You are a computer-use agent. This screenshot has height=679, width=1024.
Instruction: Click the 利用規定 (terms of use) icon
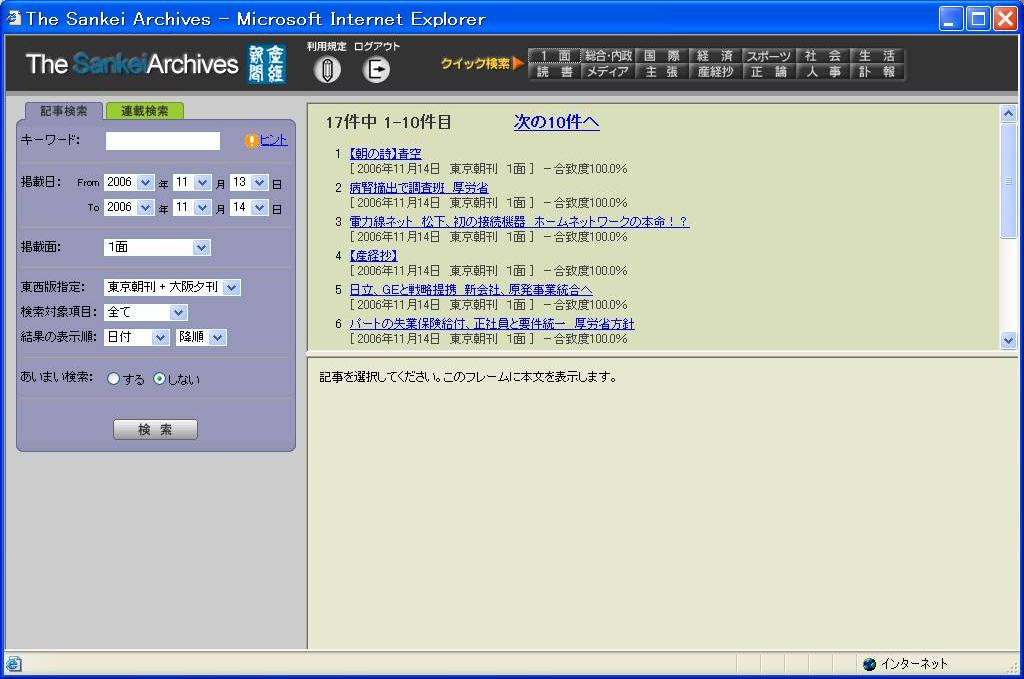(327, 69)
